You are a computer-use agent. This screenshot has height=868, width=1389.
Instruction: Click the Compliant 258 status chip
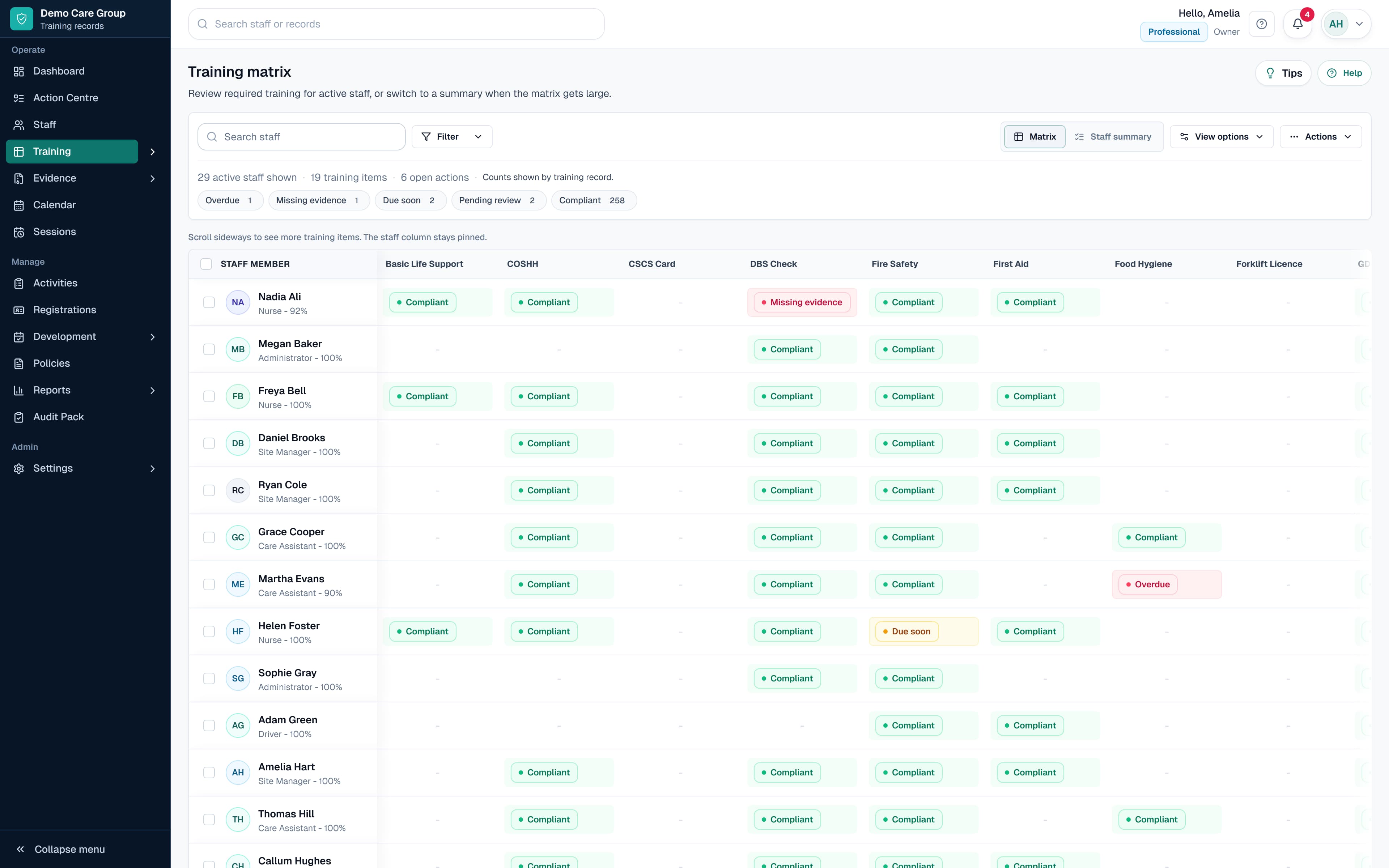(594, 200)
